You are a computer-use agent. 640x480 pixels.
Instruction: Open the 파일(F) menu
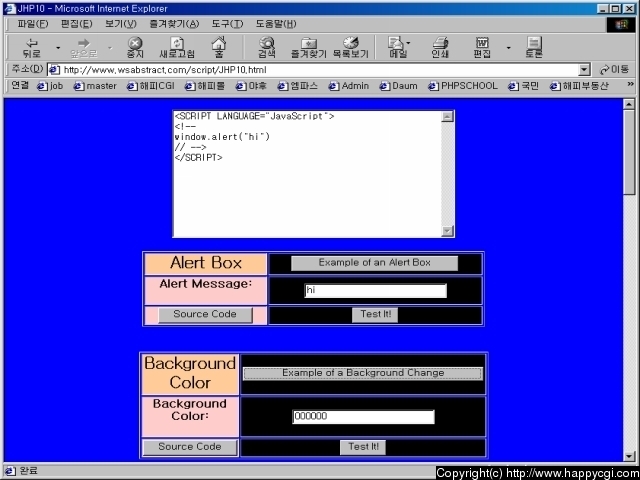pyautogui.click(x=33, y=24)
